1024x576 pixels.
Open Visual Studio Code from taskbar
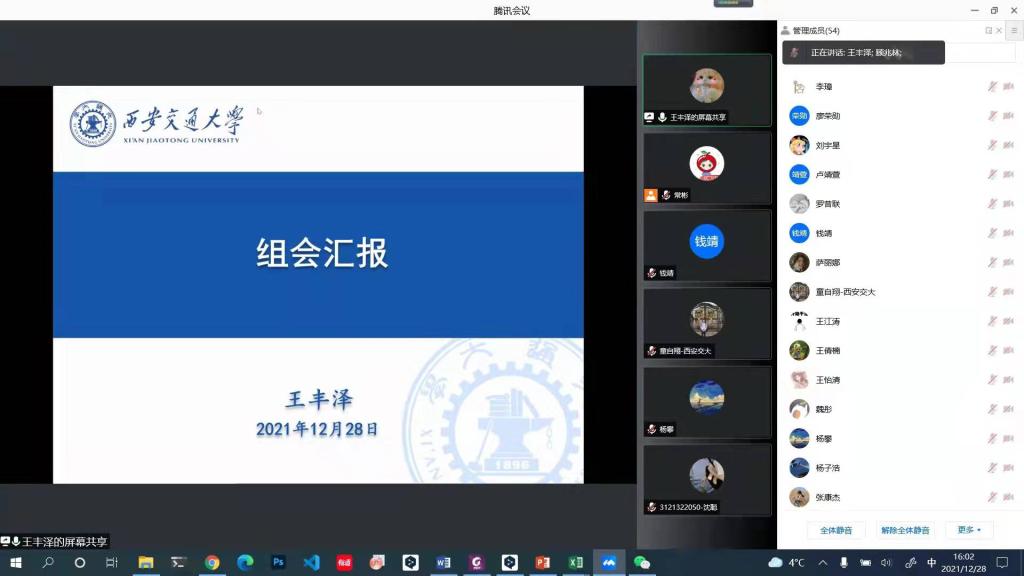[311, 563]
